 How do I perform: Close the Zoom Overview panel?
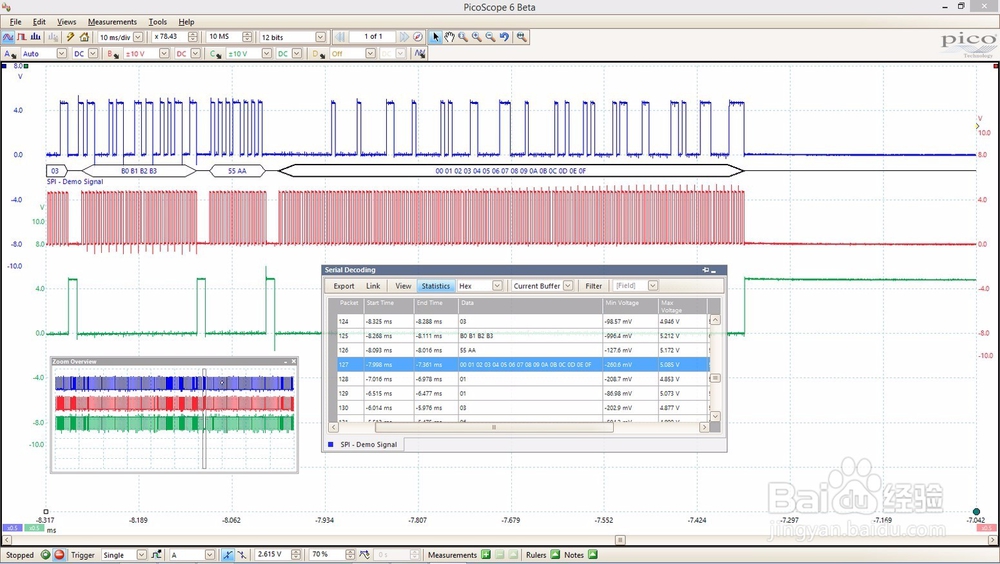point(294,361)
